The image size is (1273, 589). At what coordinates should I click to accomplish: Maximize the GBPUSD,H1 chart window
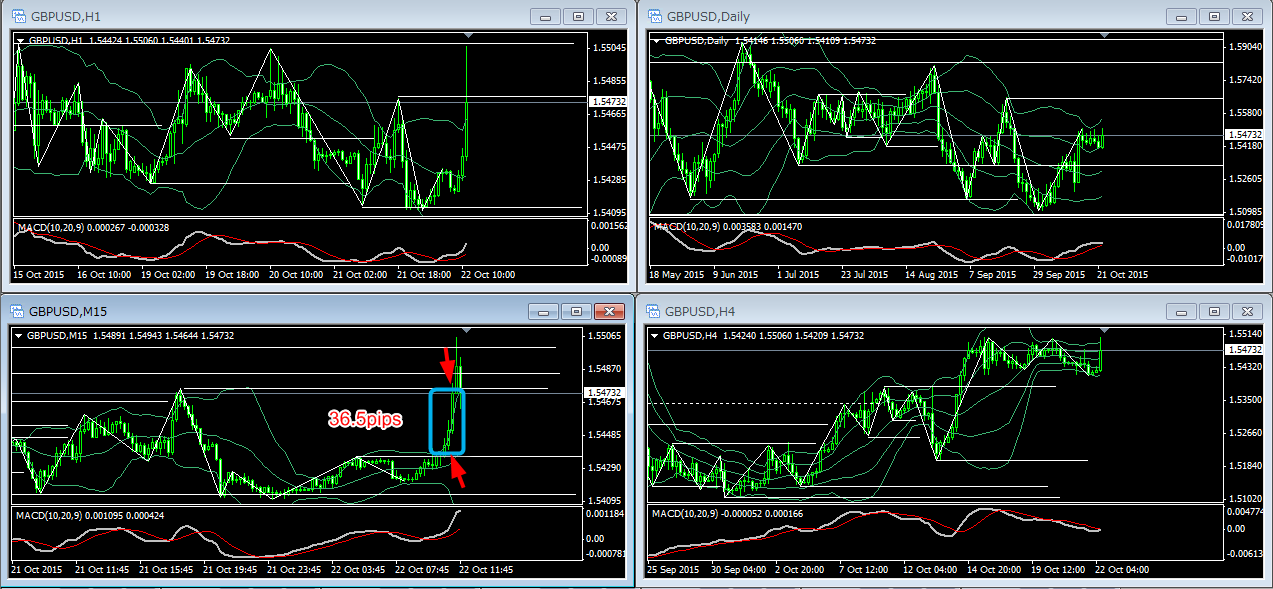577,17
